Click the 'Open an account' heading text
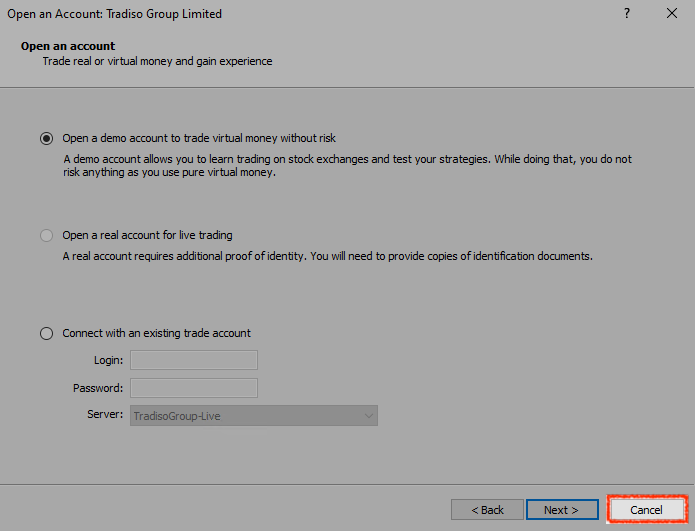This screenshot has height=531, width=695. tap(68, 46)
